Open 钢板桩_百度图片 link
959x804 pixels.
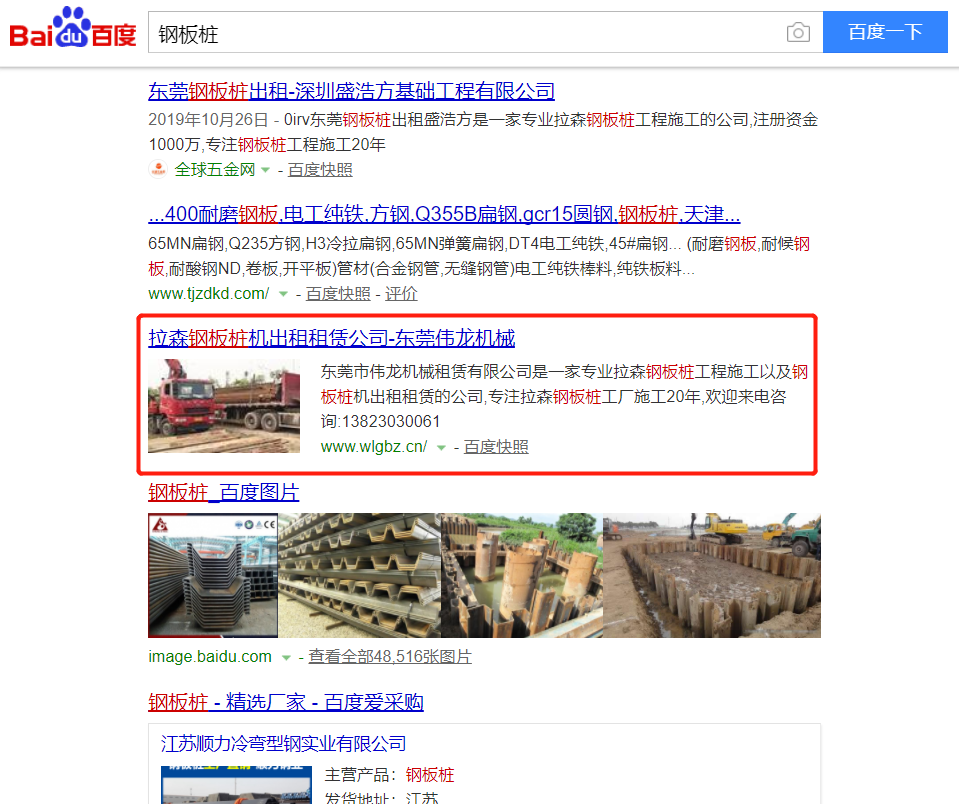click(x=223, y=492)
